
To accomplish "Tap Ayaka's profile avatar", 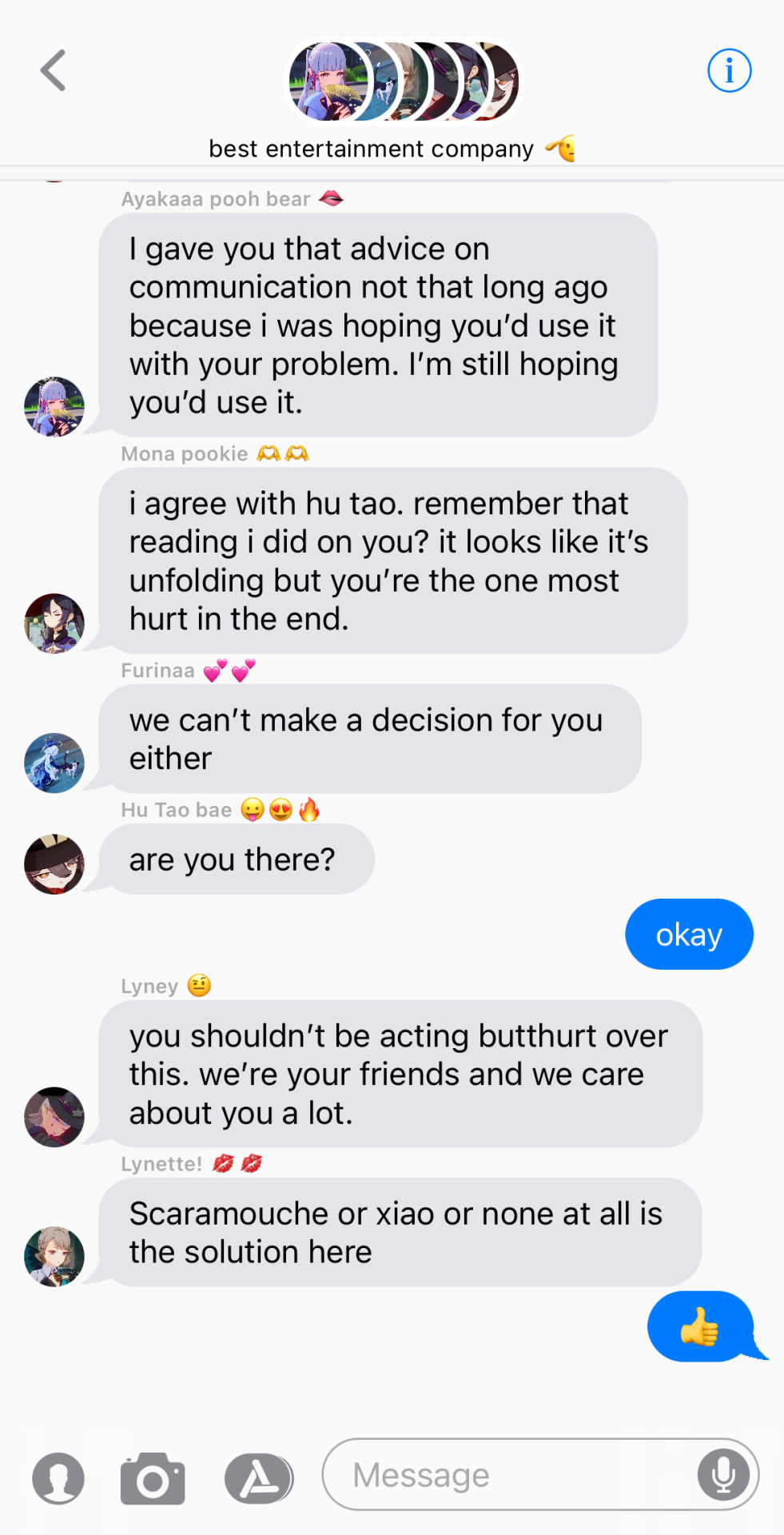I will coord(54,407).
